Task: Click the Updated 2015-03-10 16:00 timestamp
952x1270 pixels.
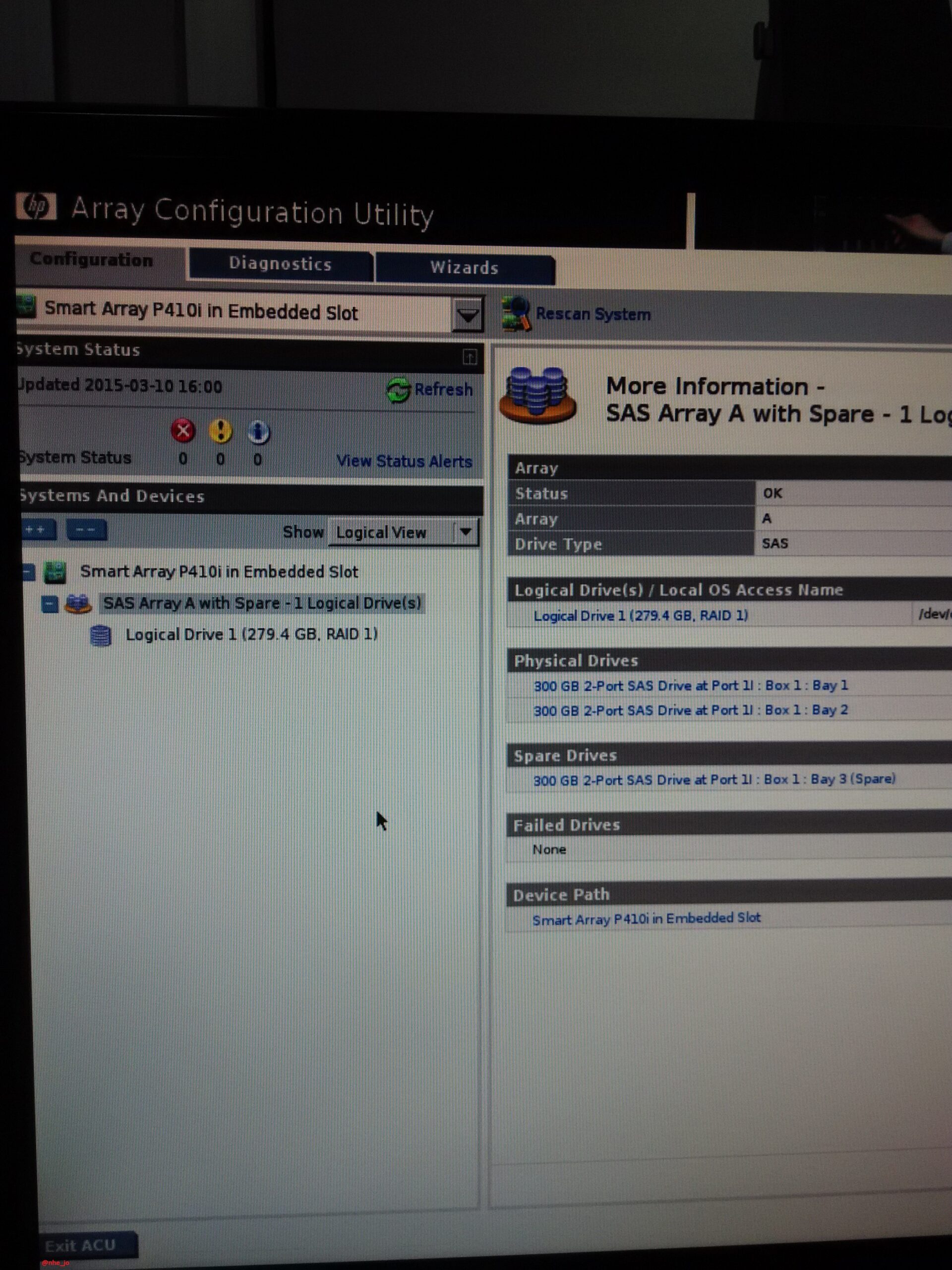Action: [x=119, y=386]
